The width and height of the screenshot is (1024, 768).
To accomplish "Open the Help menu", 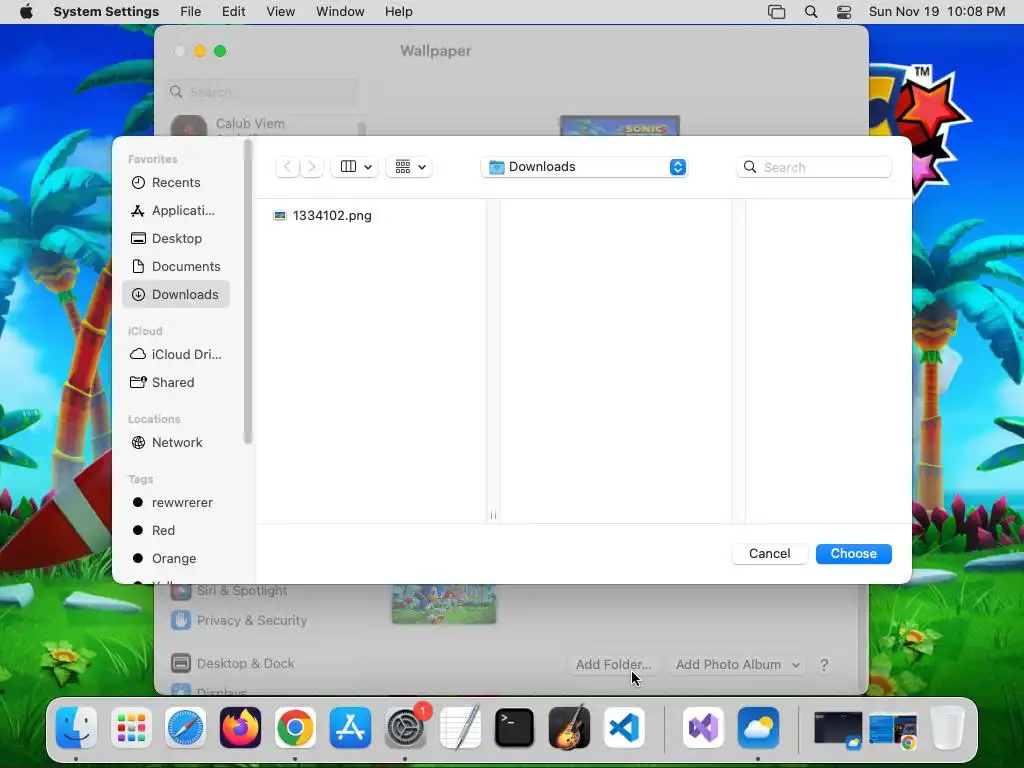I will (x=398, y=12).
